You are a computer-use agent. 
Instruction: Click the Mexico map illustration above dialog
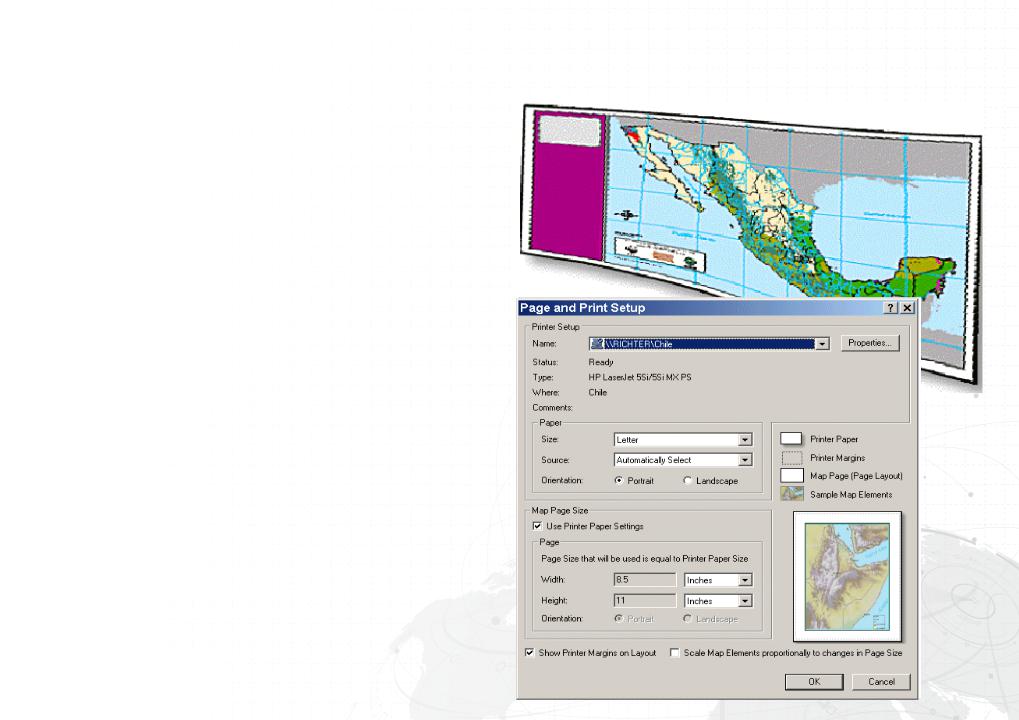tap(751, 208)
